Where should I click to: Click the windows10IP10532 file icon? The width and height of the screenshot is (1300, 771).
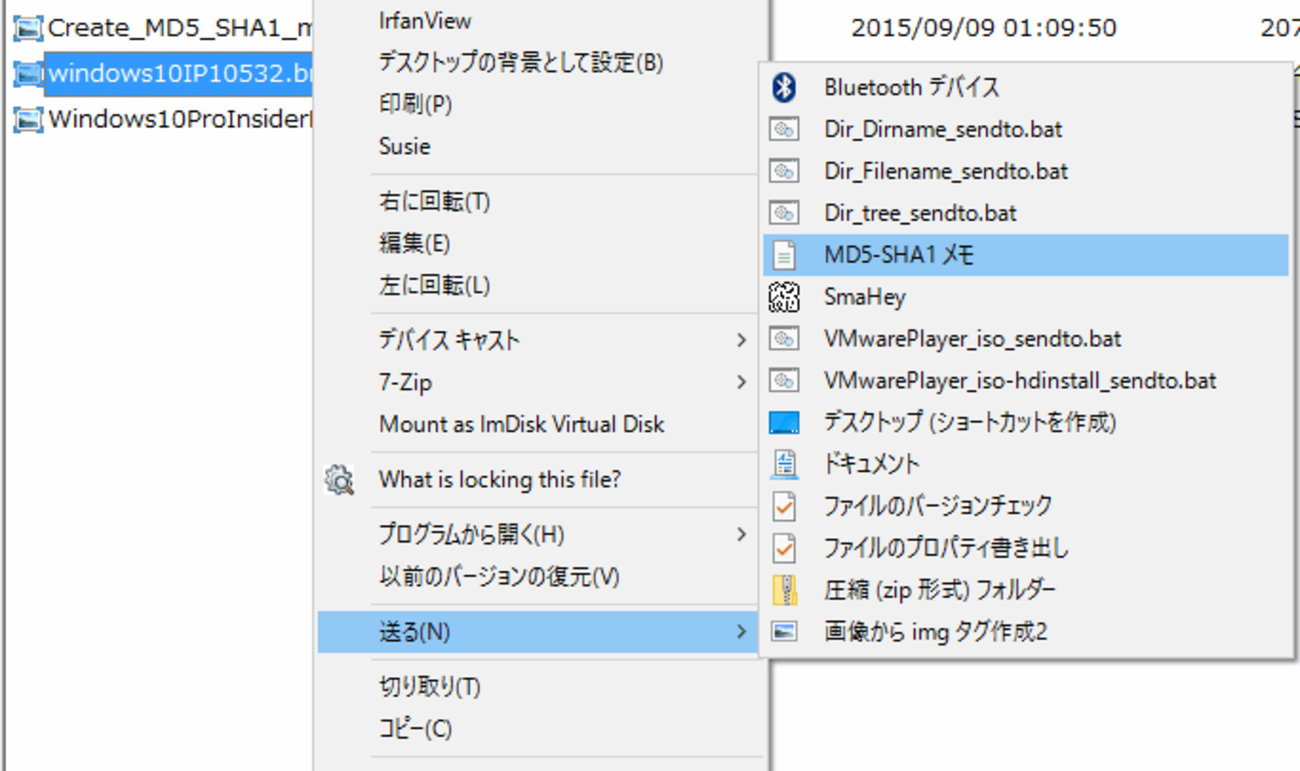point(28,73)
